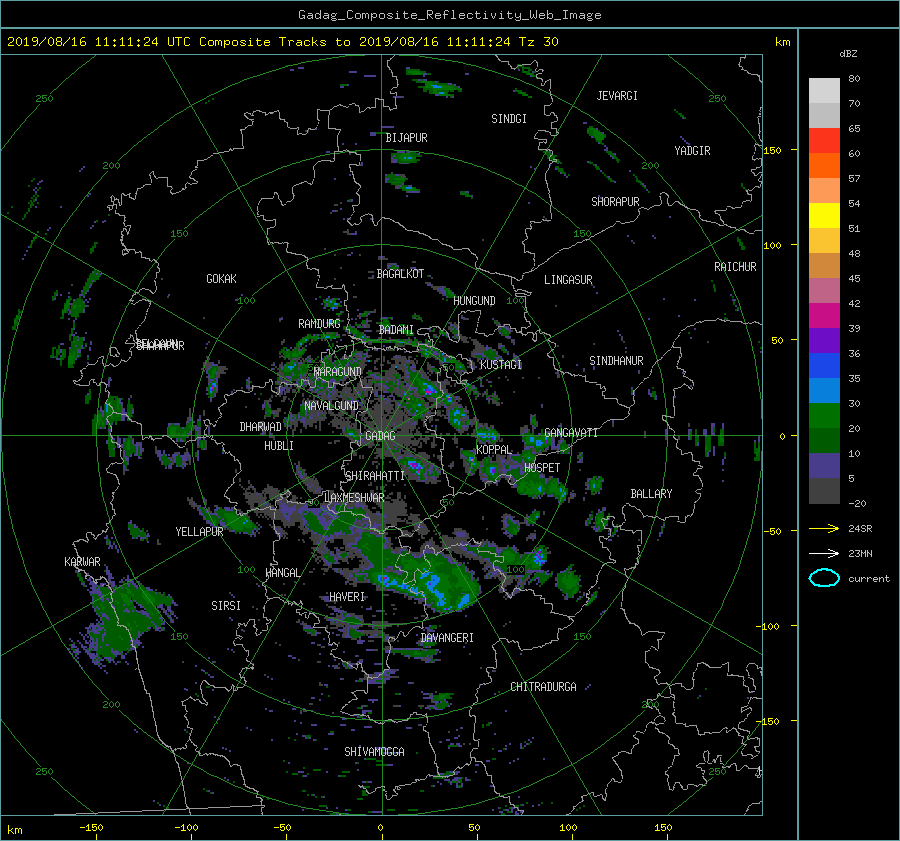This screenshot has width=900, height=841.
Task: Click the GADAG radar center label
Action: (380, 436)
